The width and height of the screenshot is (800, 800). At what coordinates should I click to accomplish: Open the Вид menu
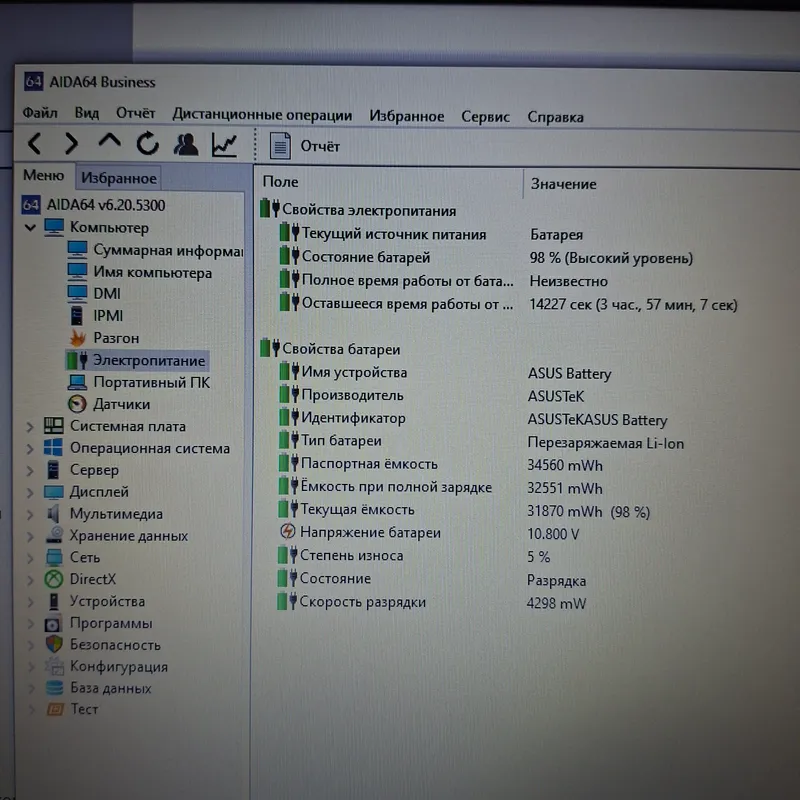tap(87, 113)
